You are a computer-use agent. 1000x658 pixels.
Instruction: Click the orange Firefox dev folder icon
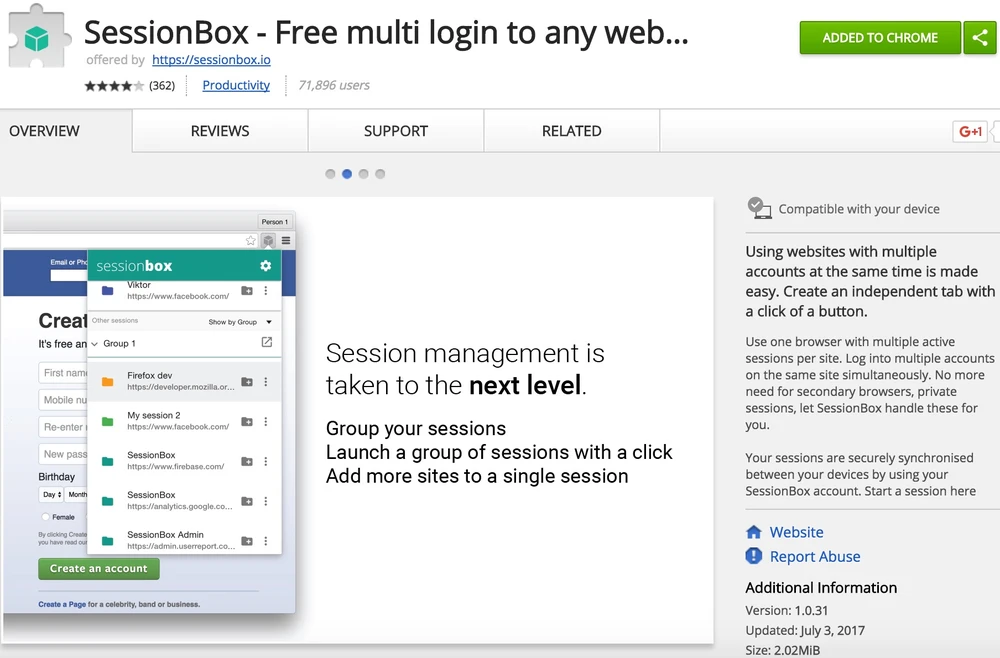pyautogui.click(x=107, y=382)
